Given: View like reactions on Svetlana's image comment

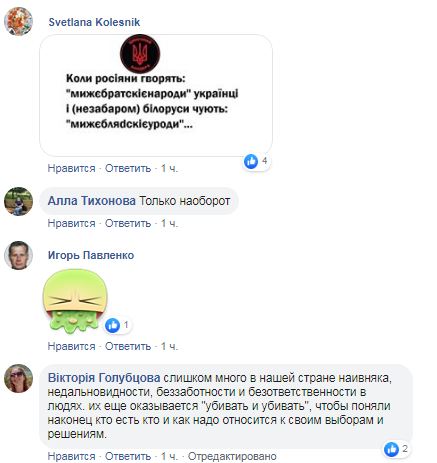Looking at the screenshot, I should [256, 161].
